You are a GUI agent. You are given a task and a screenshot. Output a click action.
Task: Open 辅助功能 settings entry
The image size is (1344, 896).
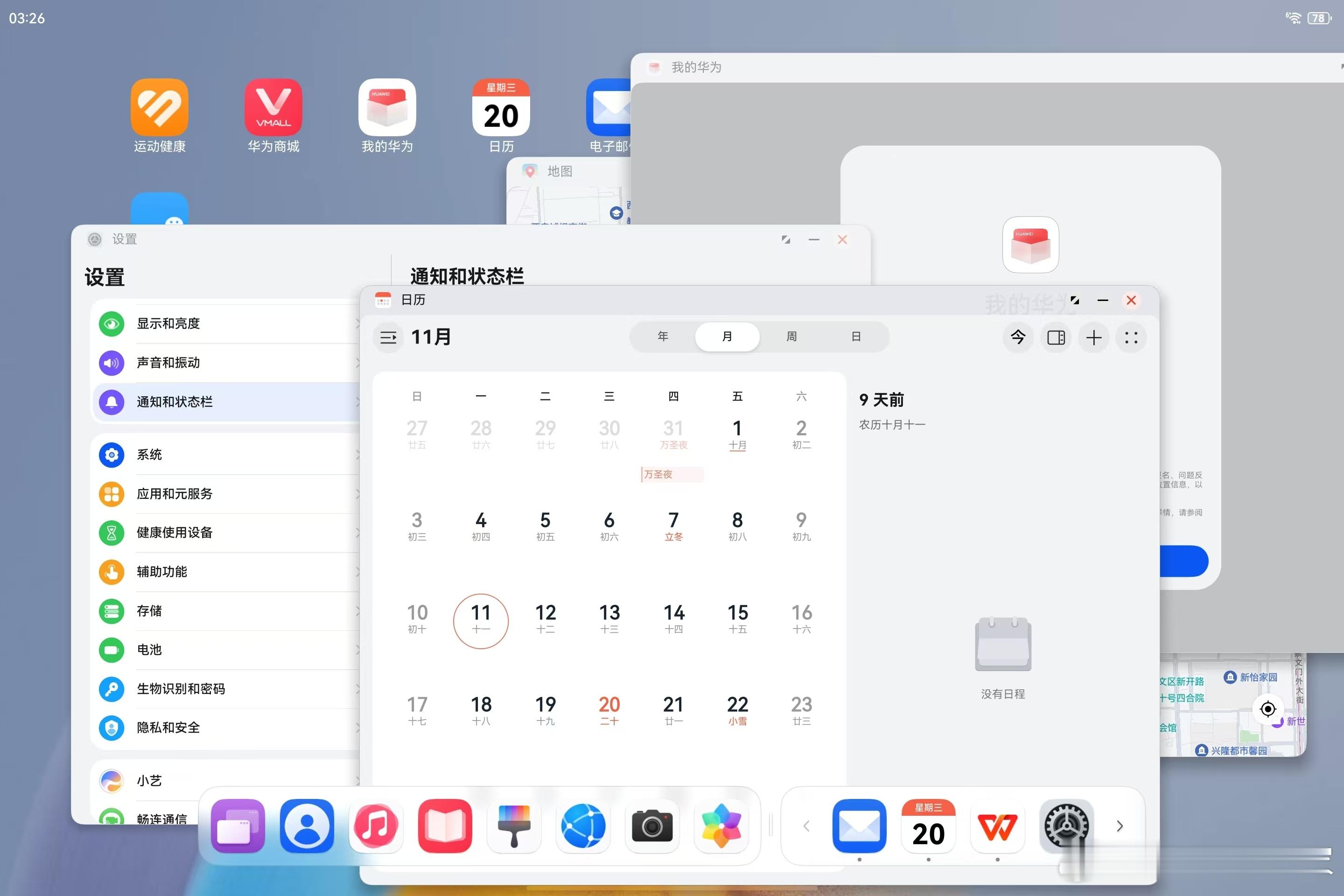click(x=226, y=571)
